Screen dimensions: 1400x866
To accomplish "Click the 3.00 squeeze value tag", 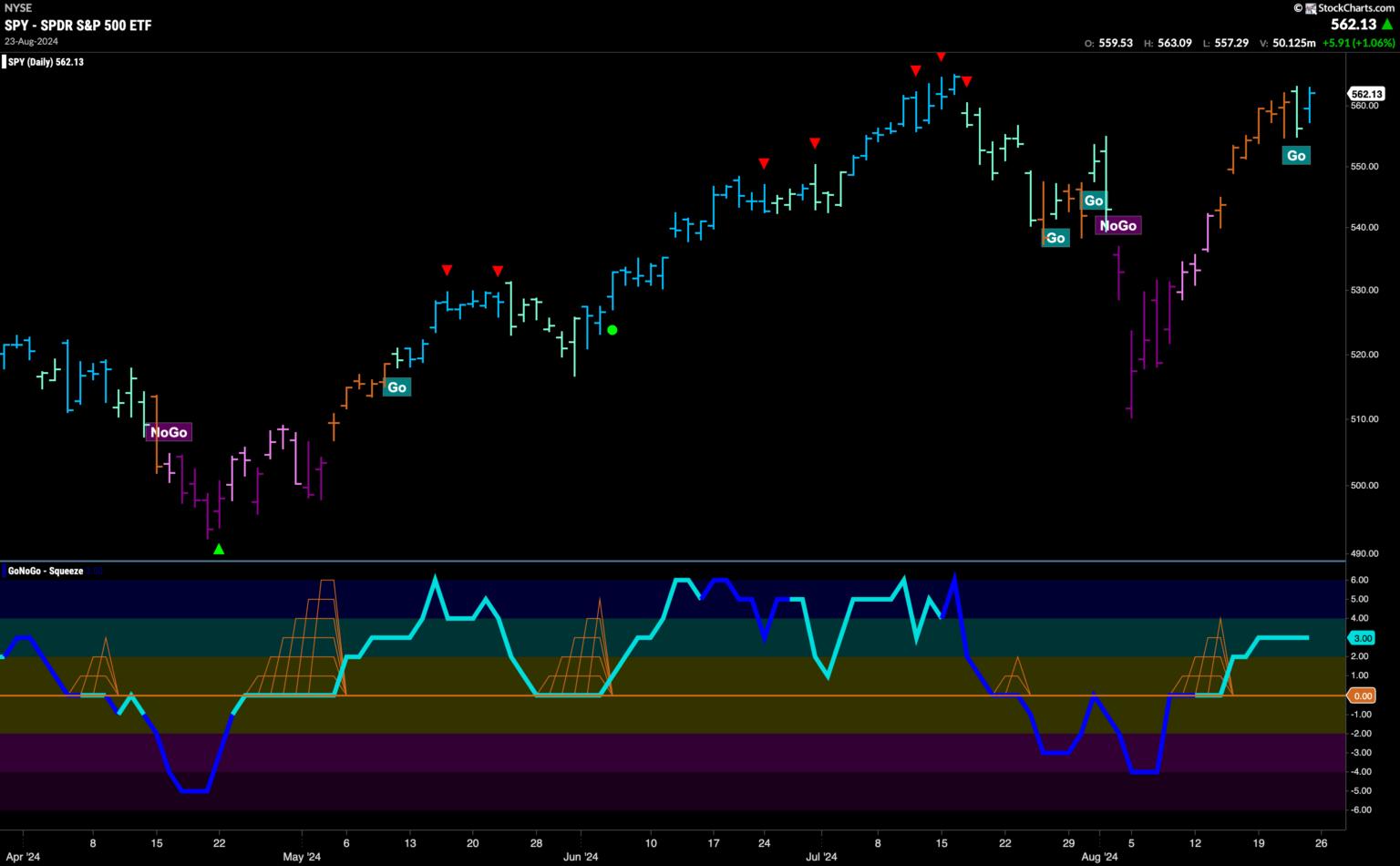I will [x=1362, y=638].
